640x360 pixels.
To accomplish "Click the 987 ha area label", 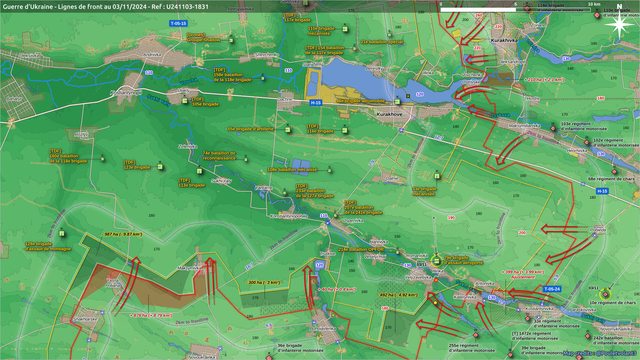I will point(123,235).
